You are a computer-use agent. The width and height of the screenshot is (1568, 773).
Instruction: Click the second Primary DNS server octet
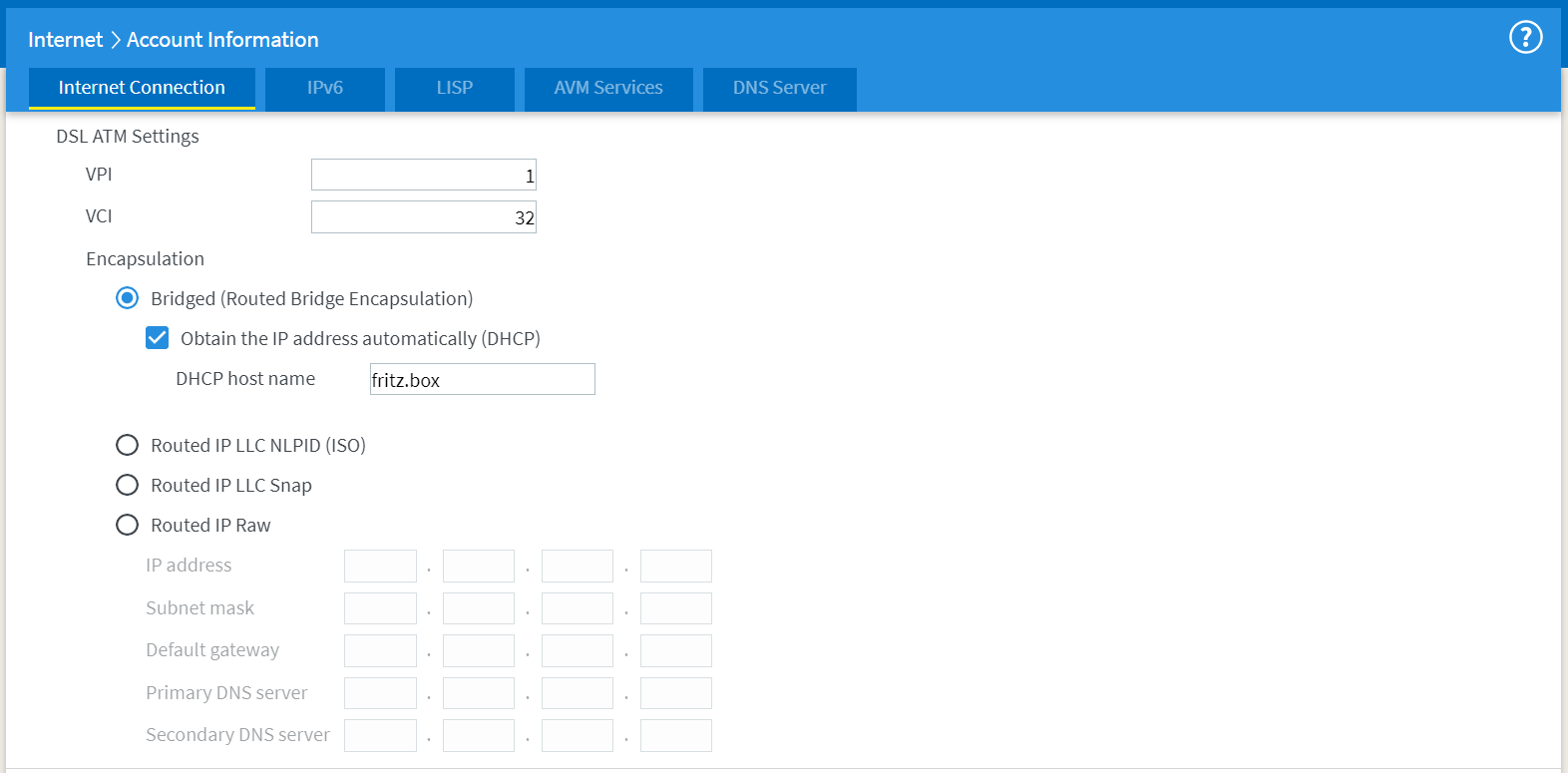tap(479, 693)
